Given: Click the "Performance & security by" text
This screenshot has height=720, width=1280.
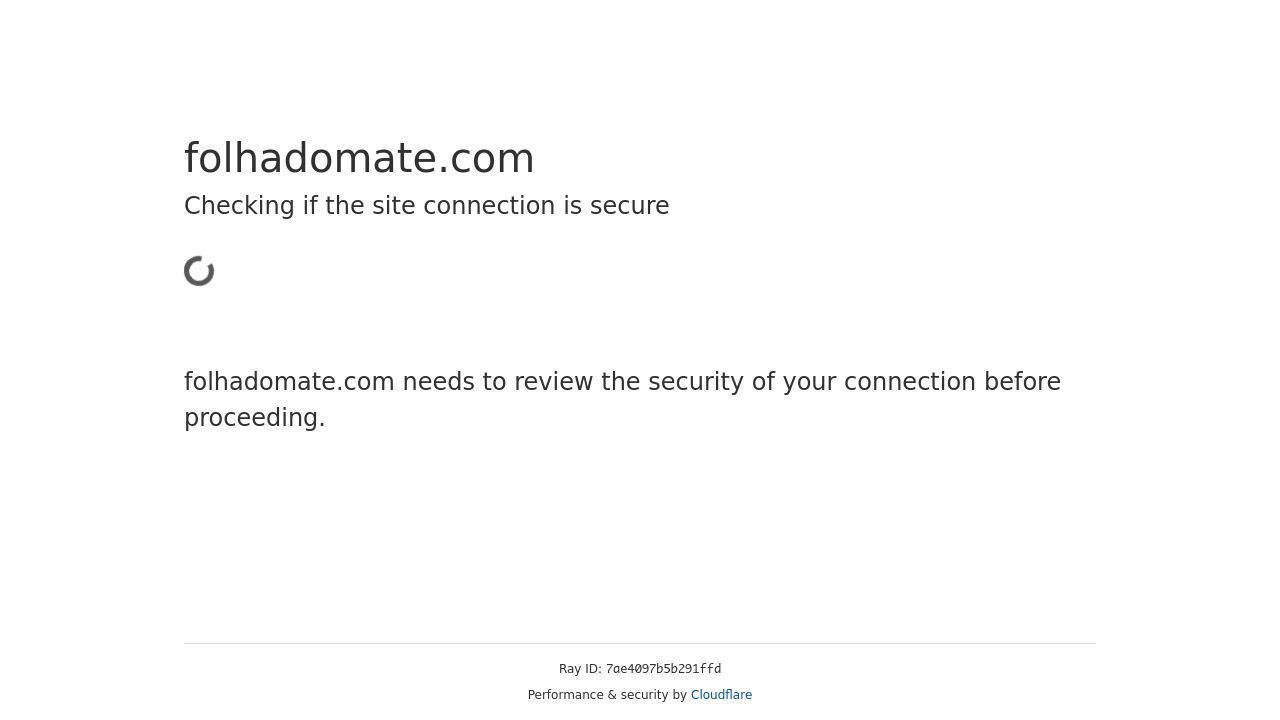Looking at the screenshot, I should pos(607,695).
